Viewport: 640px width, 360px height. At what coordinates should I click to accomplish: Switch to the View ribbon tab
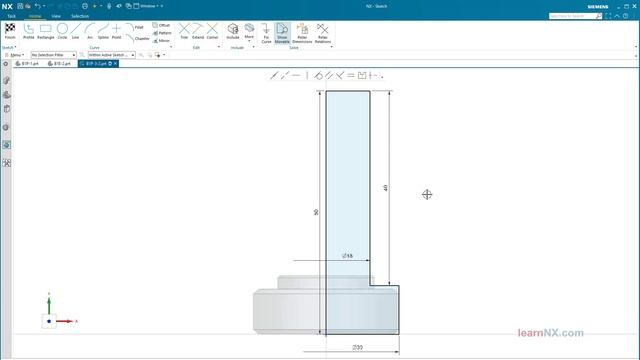coord(56,16)
